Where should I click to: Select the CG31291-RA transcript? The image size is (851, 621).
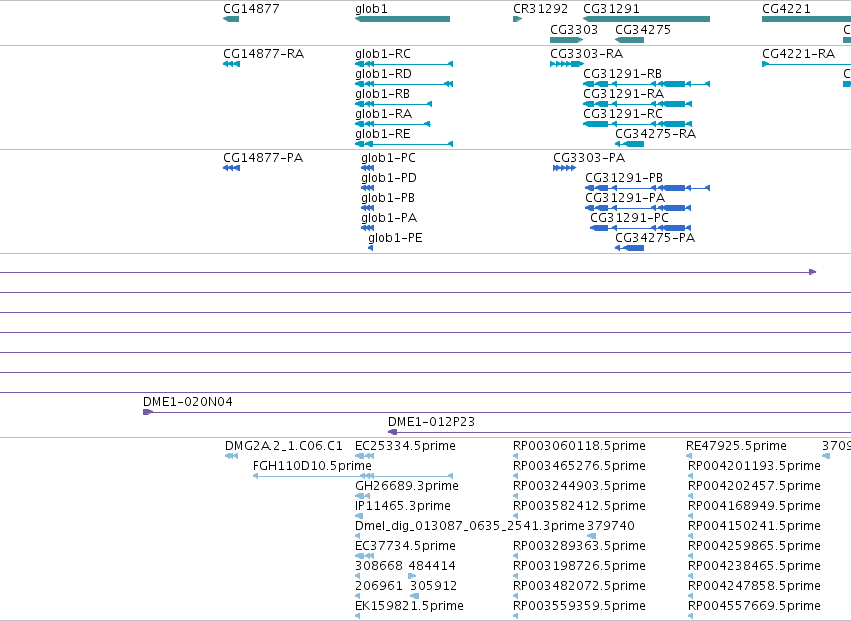pos(637,104)
